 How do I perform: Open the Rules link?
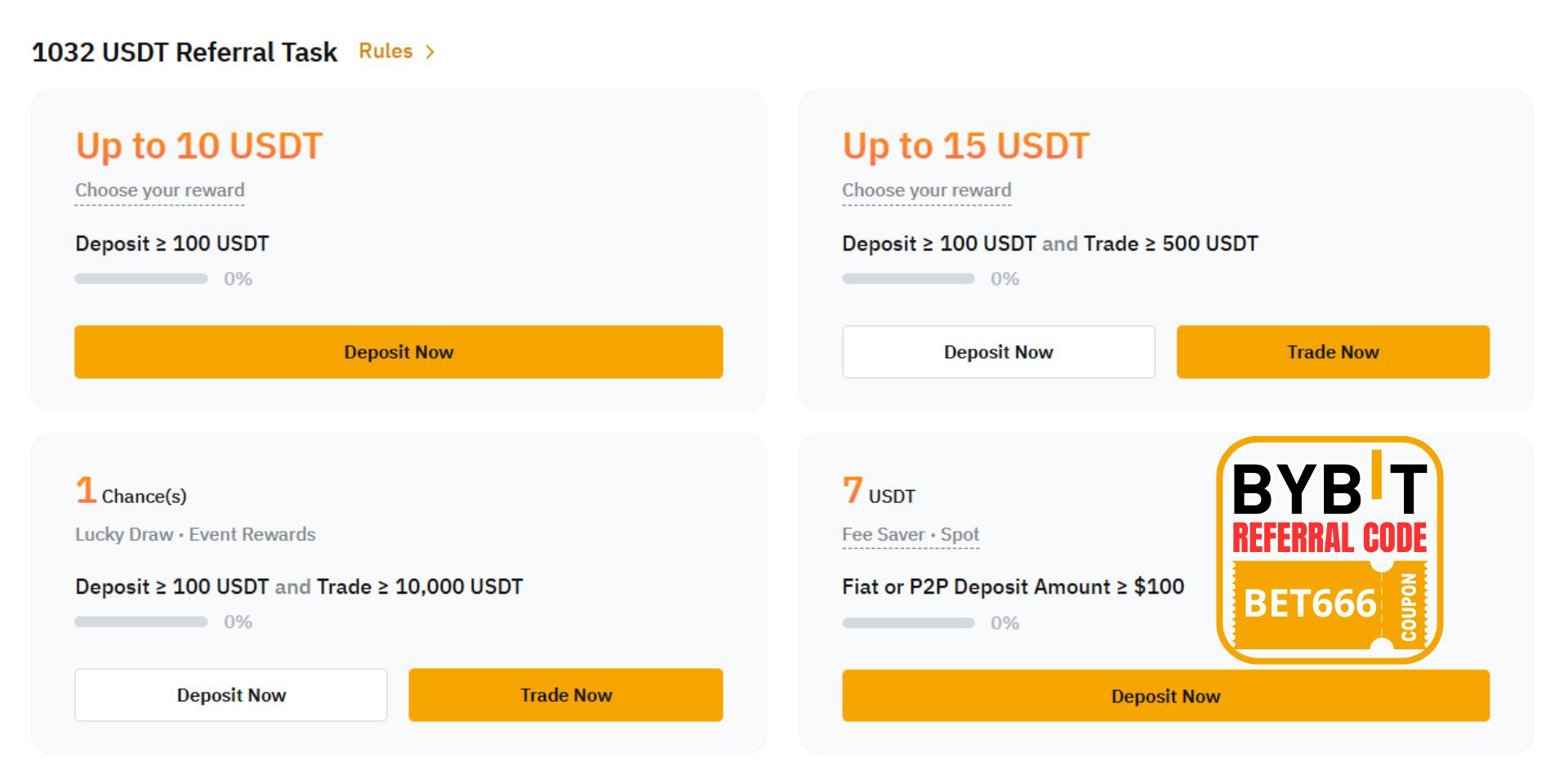(x=385, y=51)
